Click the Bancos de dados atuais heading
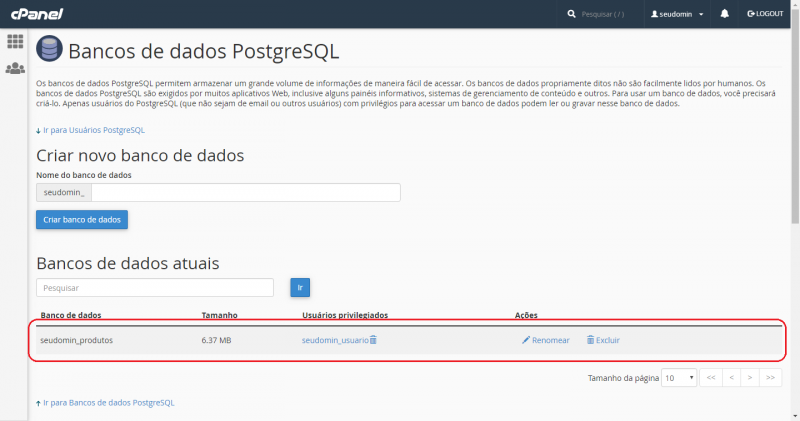 pyautogui.click(x=128, y=263)
